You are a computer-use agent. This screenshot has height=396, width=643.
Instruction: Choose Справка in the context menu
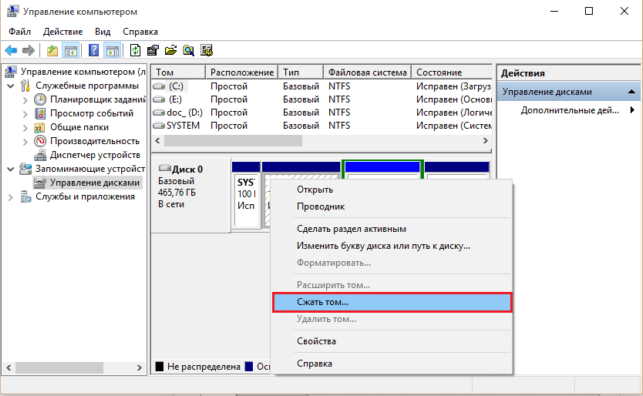click(x=392, y=364)
